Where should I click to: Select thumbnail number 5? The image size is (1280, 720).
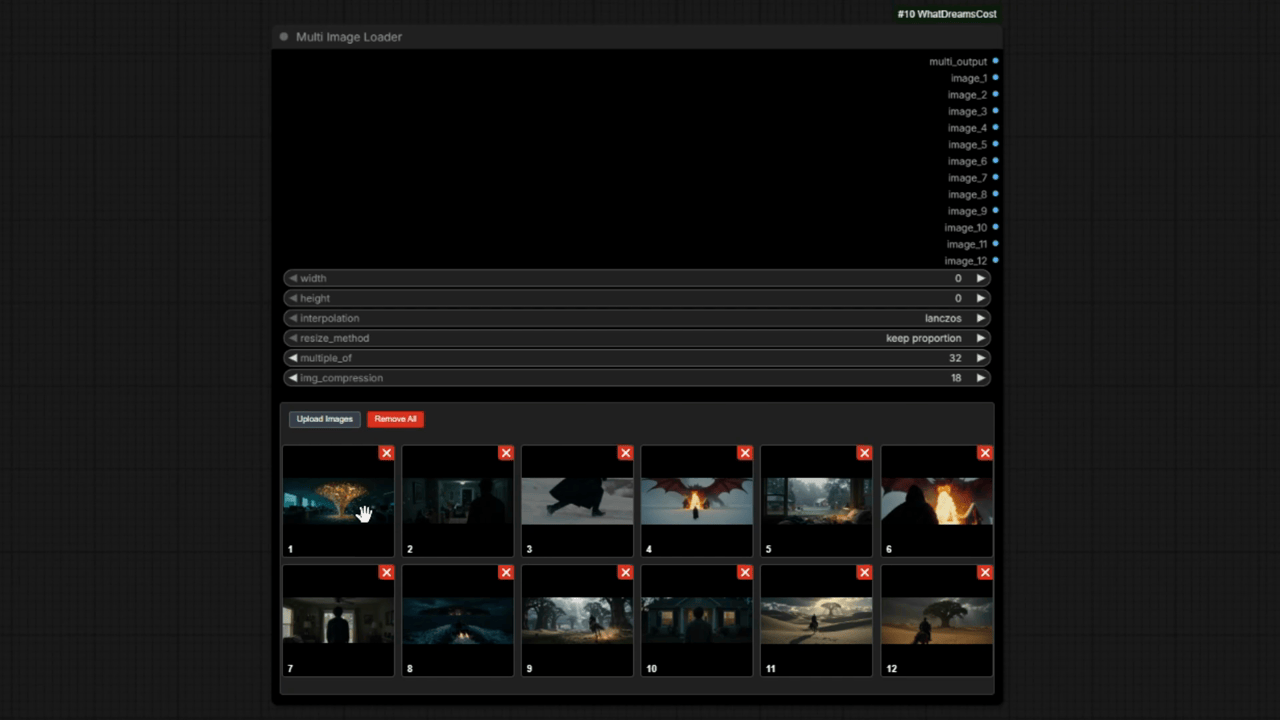click(816, 501)
